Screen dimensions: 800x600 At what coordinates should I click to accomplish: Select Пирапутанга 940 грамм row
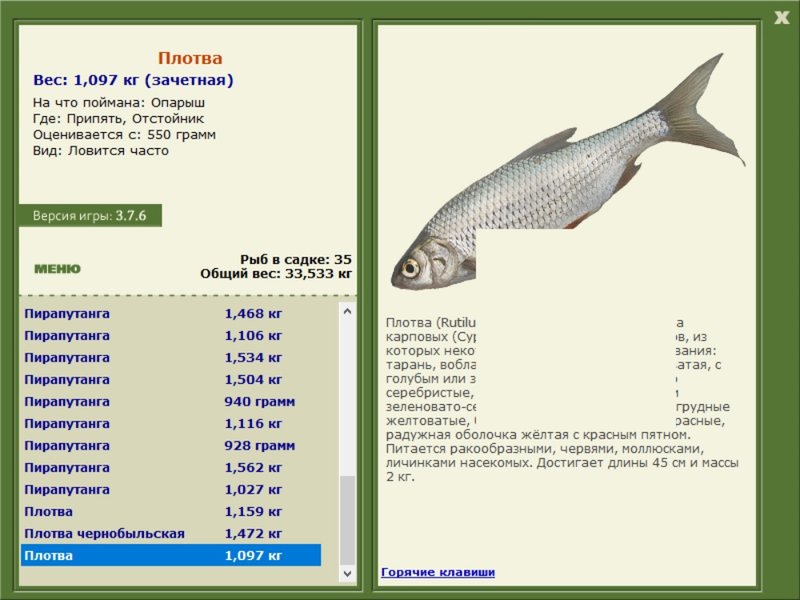[x=171, y=401]
